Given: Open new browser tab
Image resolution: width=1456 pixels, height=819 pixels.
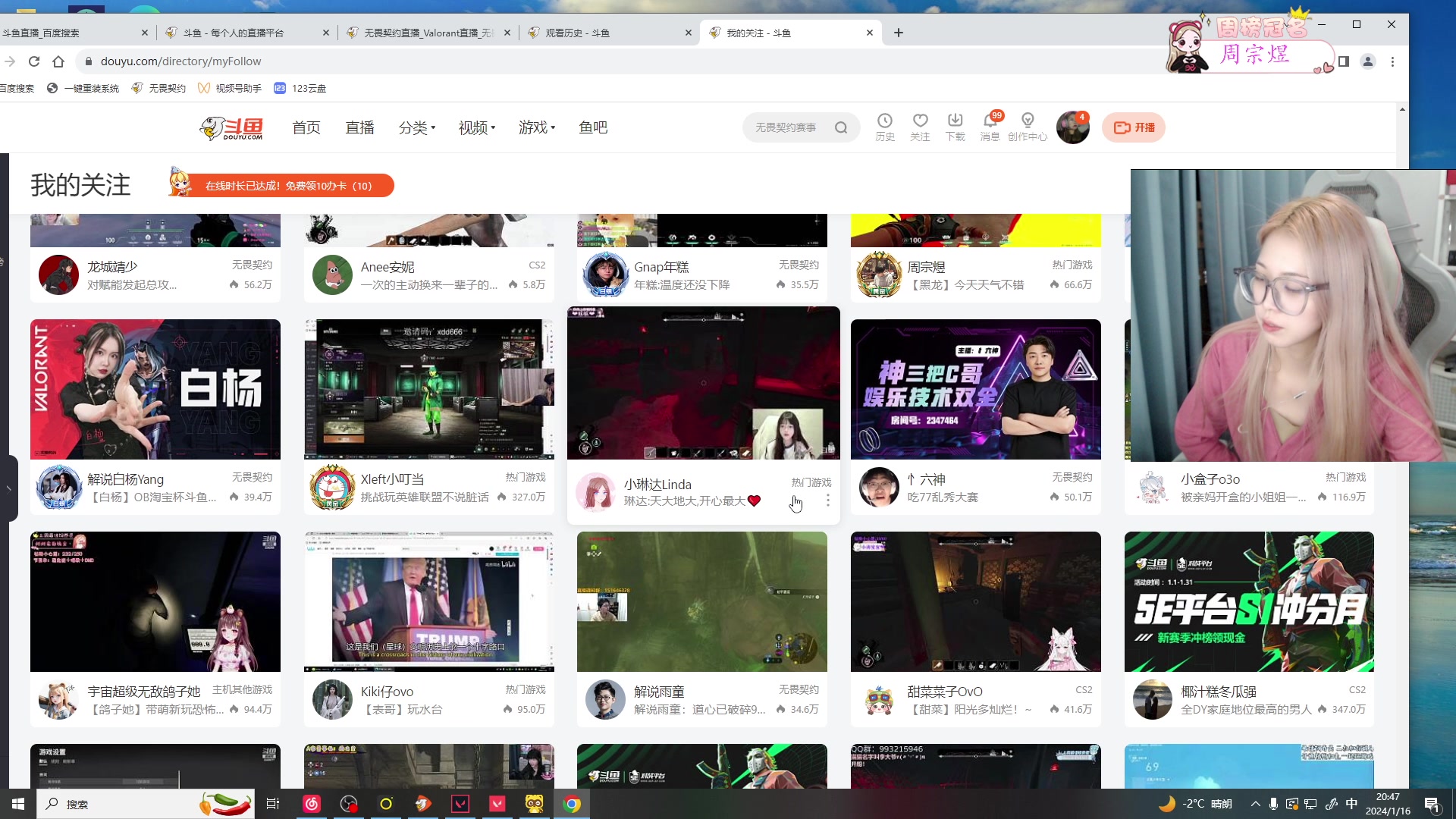Looking at the screenshot, I should 899,33.
